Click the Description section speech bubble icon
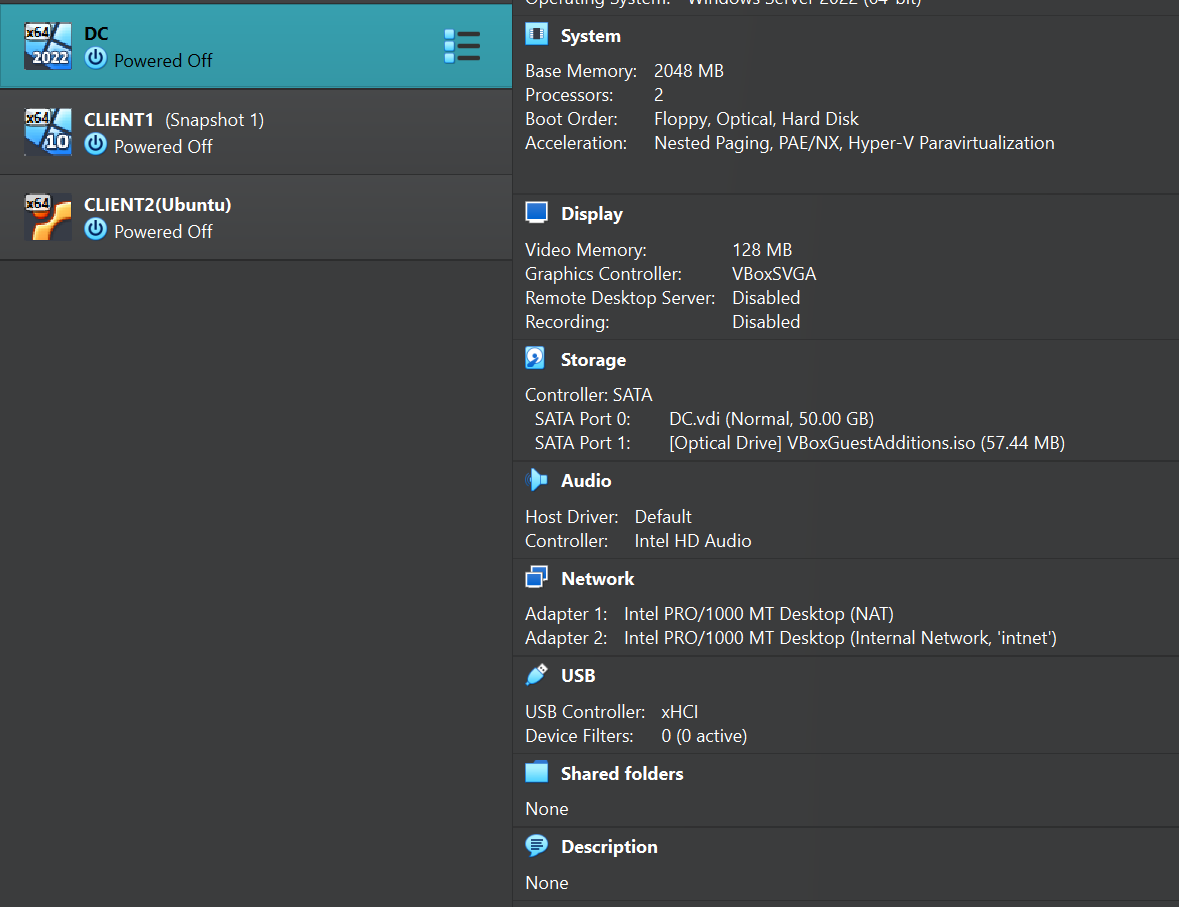The height and width of the screenshot is (907, 1179). tap(536, 845)
